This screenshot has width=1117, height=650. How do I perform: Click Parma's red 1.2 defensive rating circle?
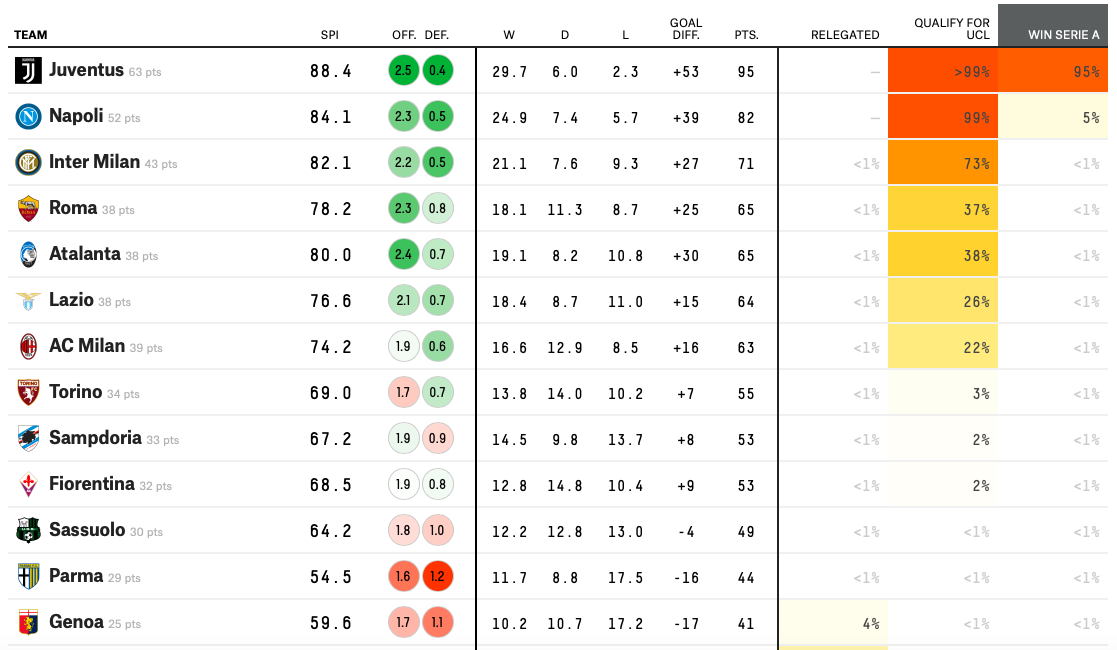pyautogui.click(x=438, y=577)
